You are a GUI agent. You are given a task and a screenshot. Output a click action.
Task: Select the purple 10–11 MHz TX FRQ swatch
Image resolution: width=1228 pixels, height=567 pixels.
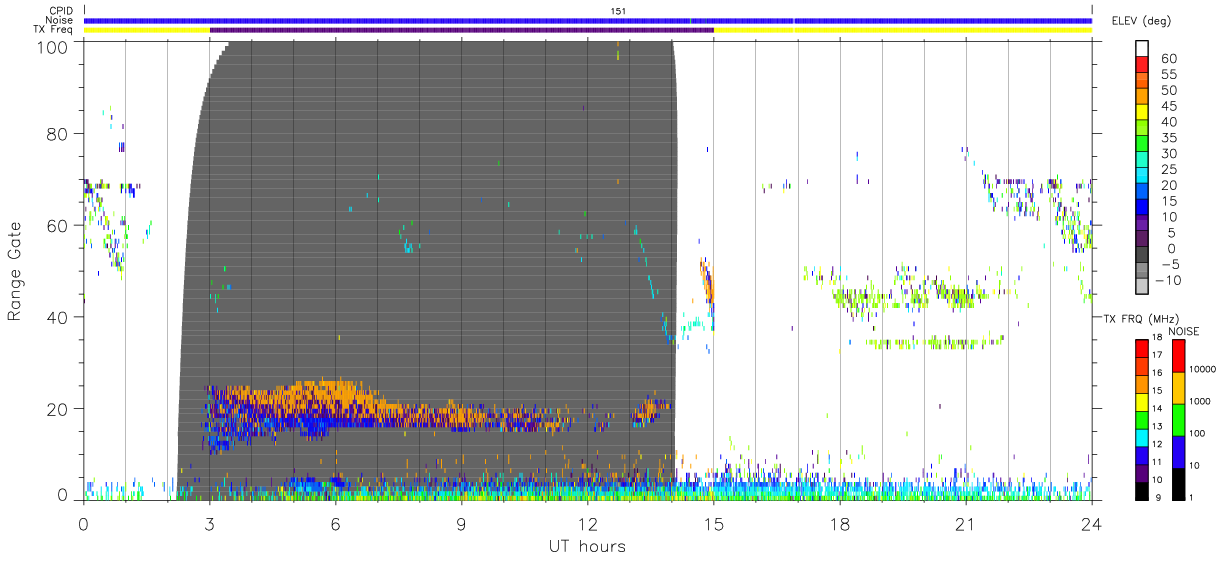[1142, 472]
